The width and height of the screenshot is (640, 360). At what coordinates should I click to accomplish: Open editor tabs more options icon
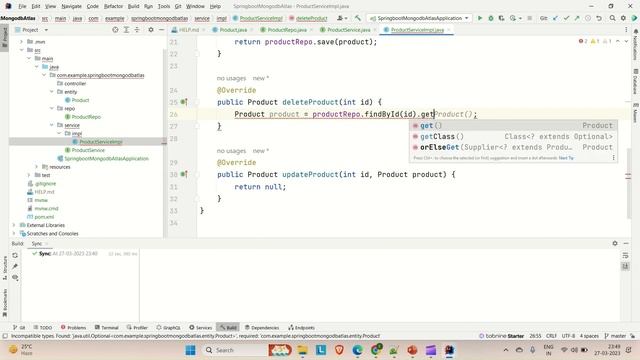click(626, 30)
